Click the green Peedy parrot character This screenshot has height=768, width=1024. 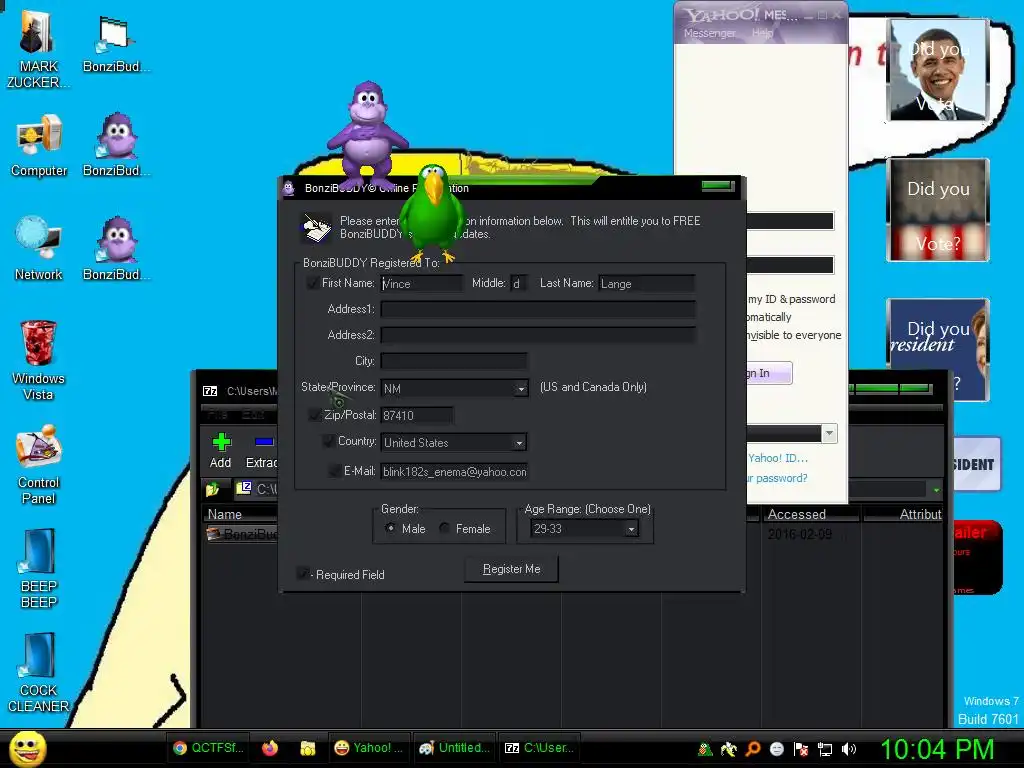pos(431,213)
